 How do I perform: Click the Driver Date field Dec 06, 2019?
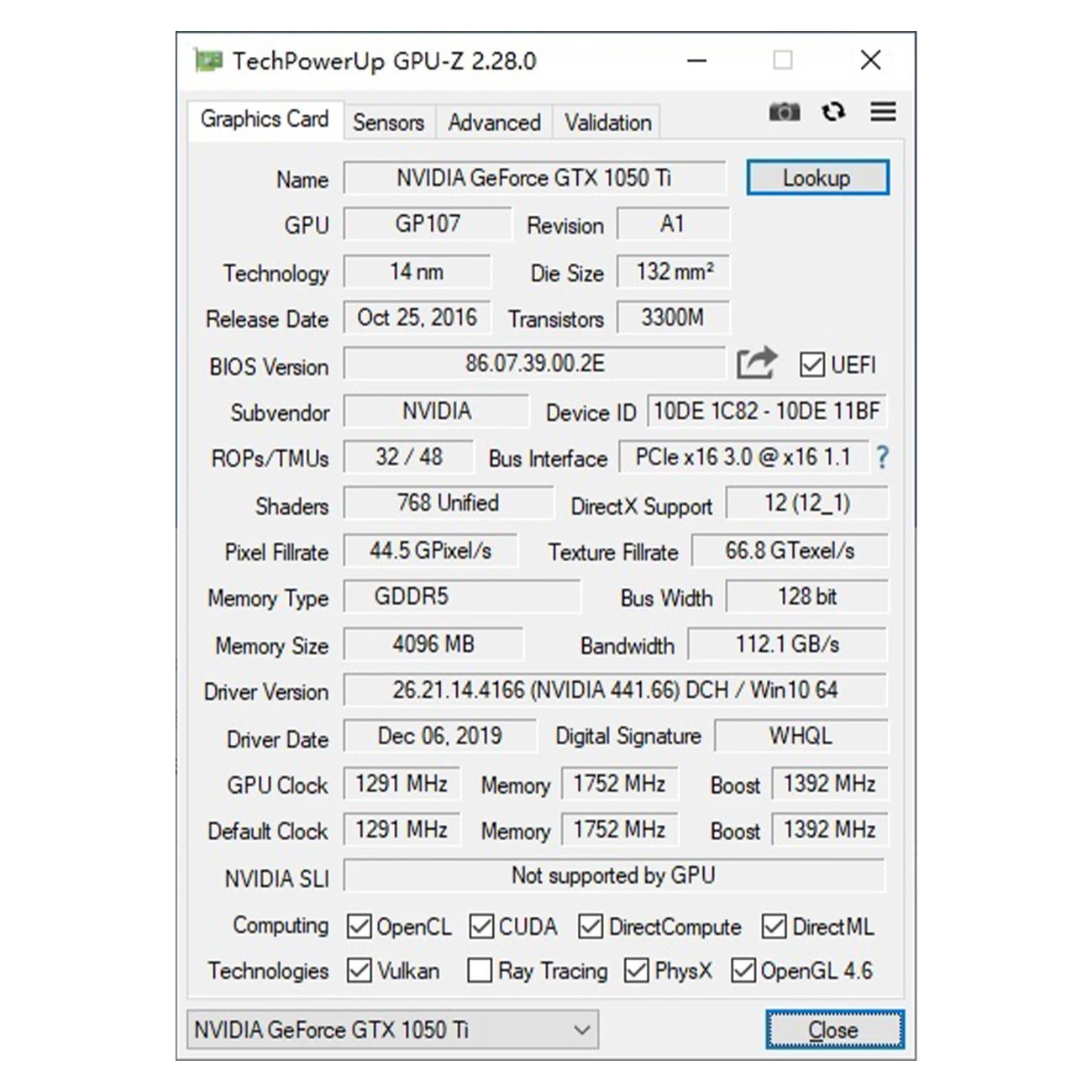pos(440,737)
